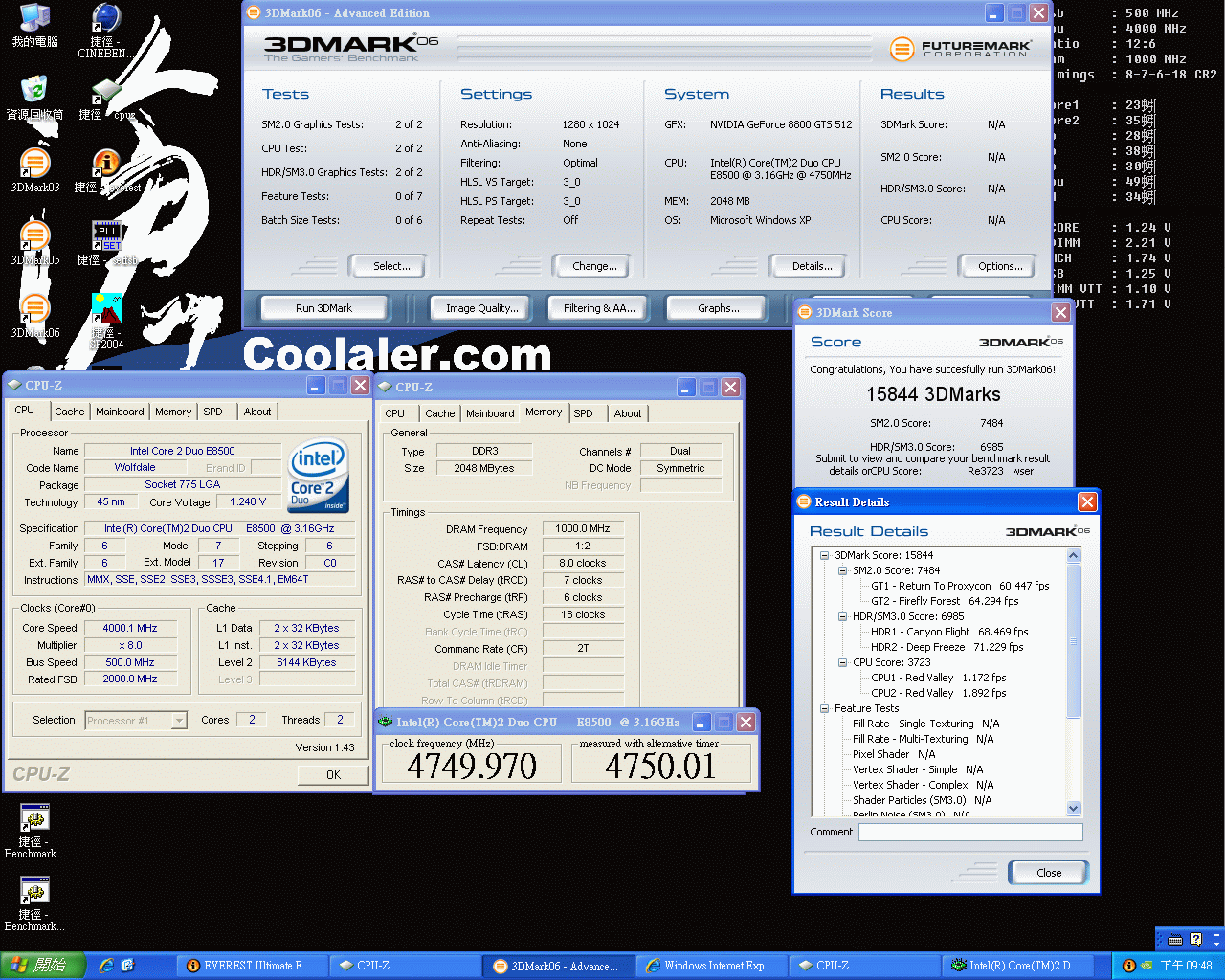The height and width of the screenshot is (980, 1225).
Task: Collapse the CPU Score tree node
Action: click(842, 662)
